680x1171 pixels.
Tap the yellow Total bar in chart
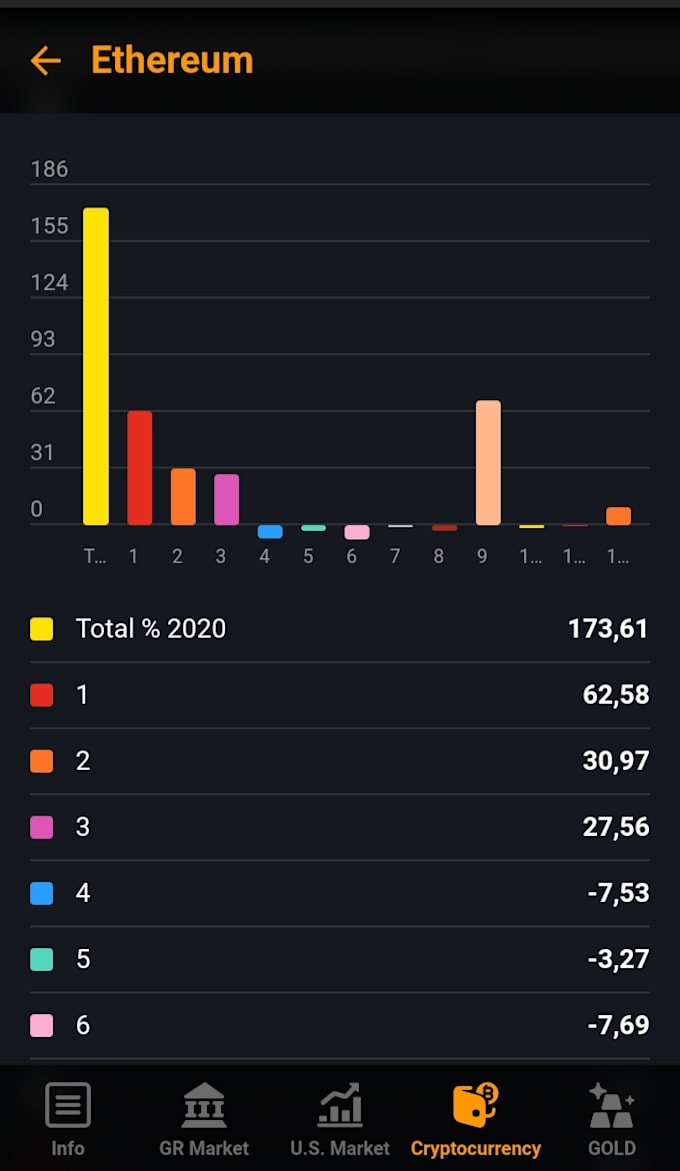[x=96, y=366]
